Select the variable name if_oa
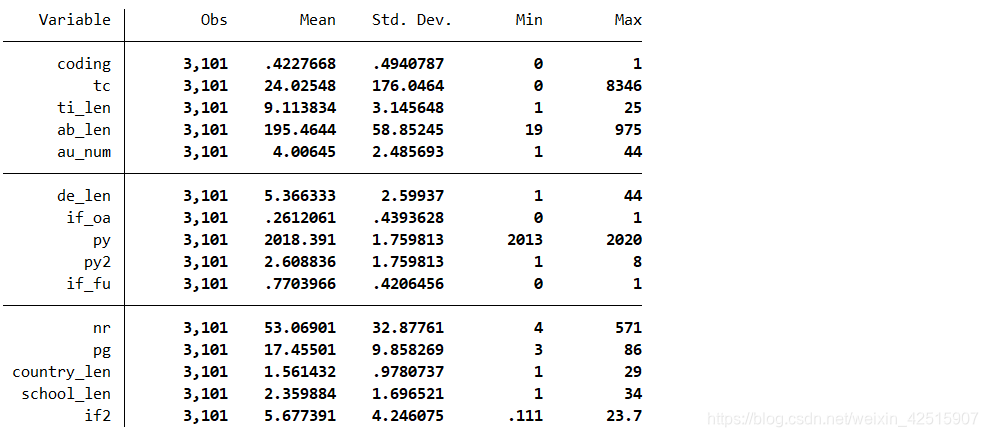 (88, 218)
